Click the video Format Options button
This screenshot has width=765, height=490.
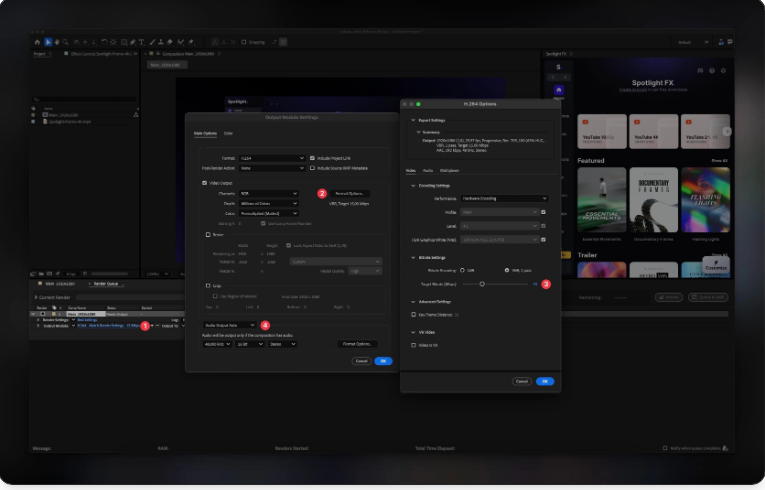coord(349,194)
